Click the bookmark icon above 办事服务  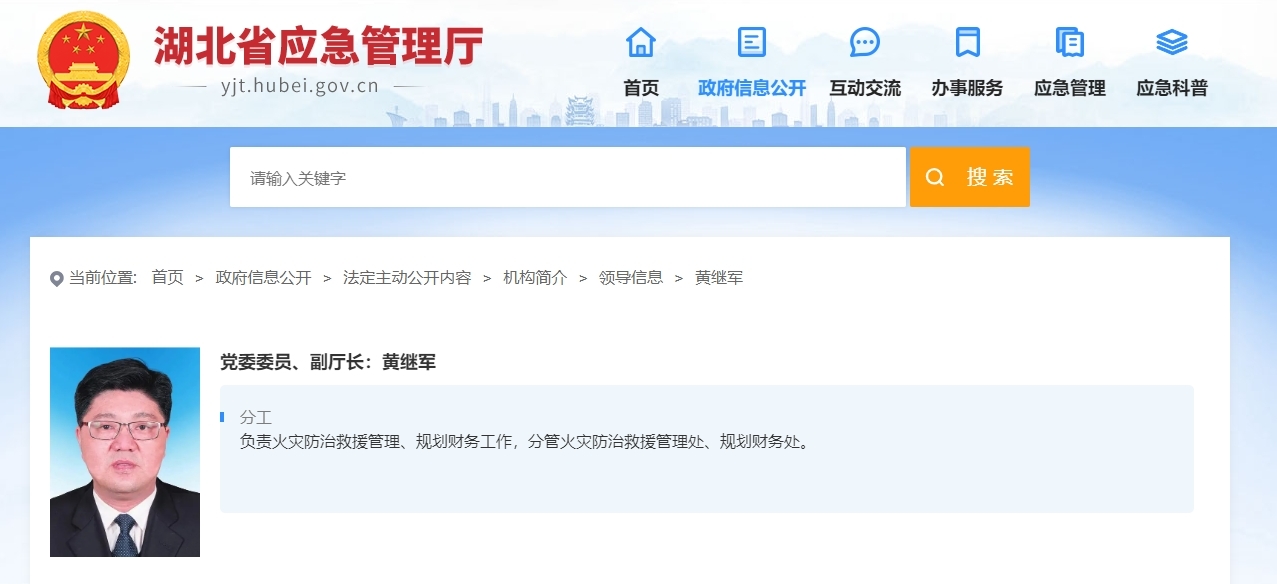(967, 42)
